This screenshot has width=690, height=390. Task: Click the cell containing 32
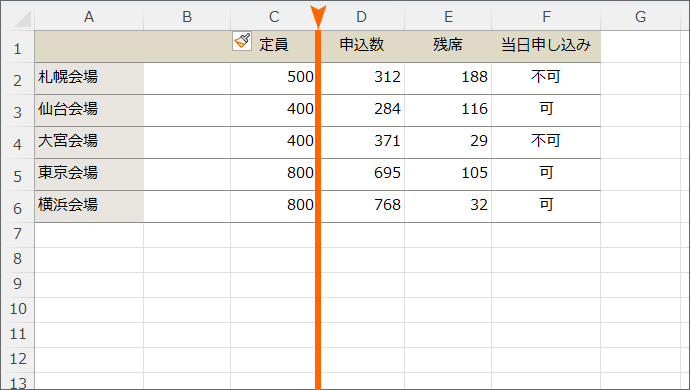tap(448, 207)
